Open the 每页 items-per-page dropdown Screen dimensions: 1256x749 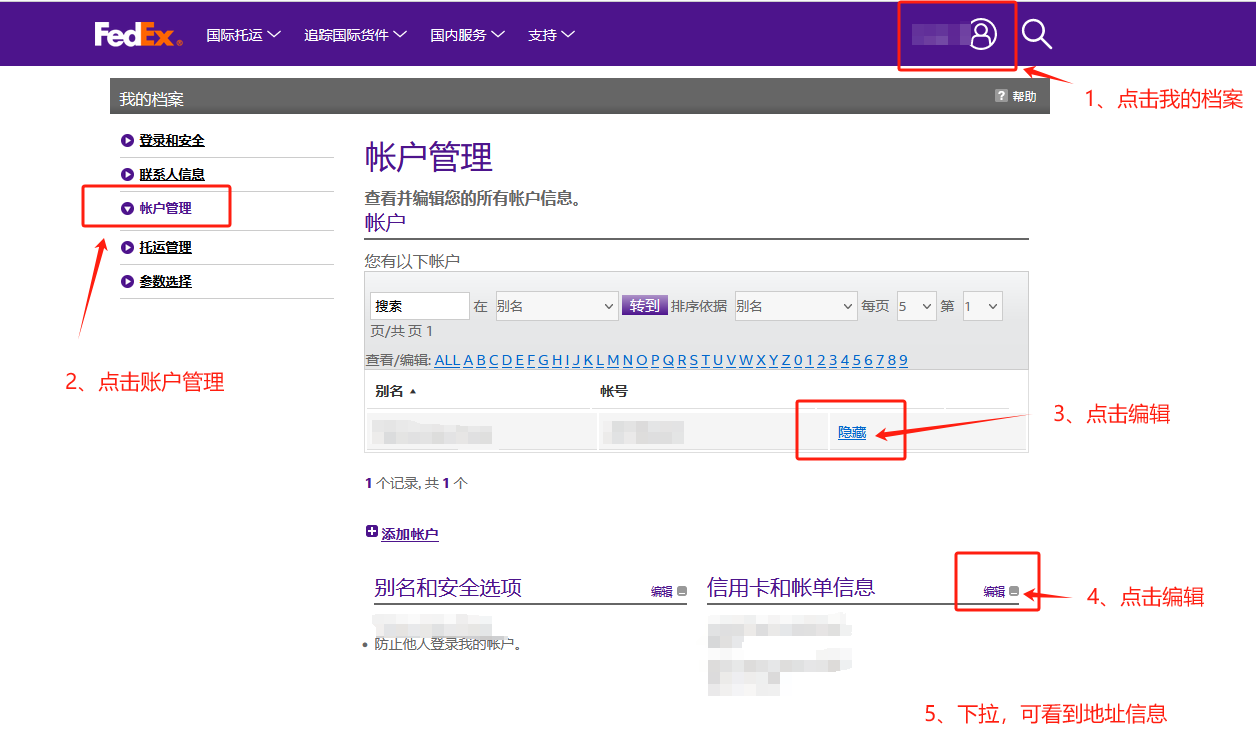click(x=915, y=306)
